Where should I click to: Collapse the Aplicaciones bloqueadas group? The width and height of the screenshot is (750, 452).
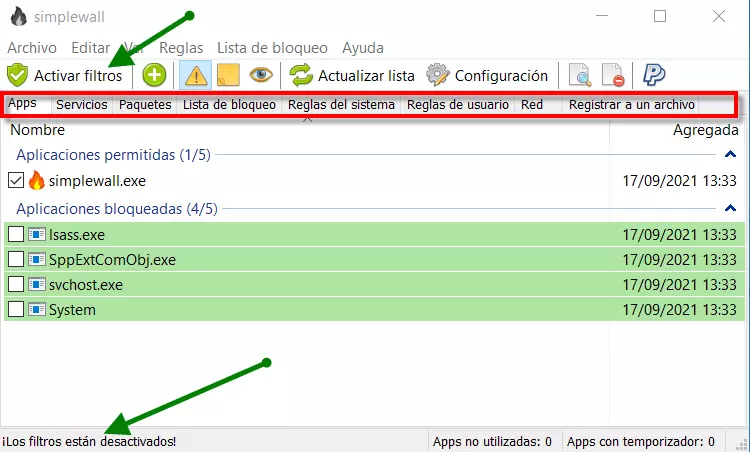[x=730, y=209]
